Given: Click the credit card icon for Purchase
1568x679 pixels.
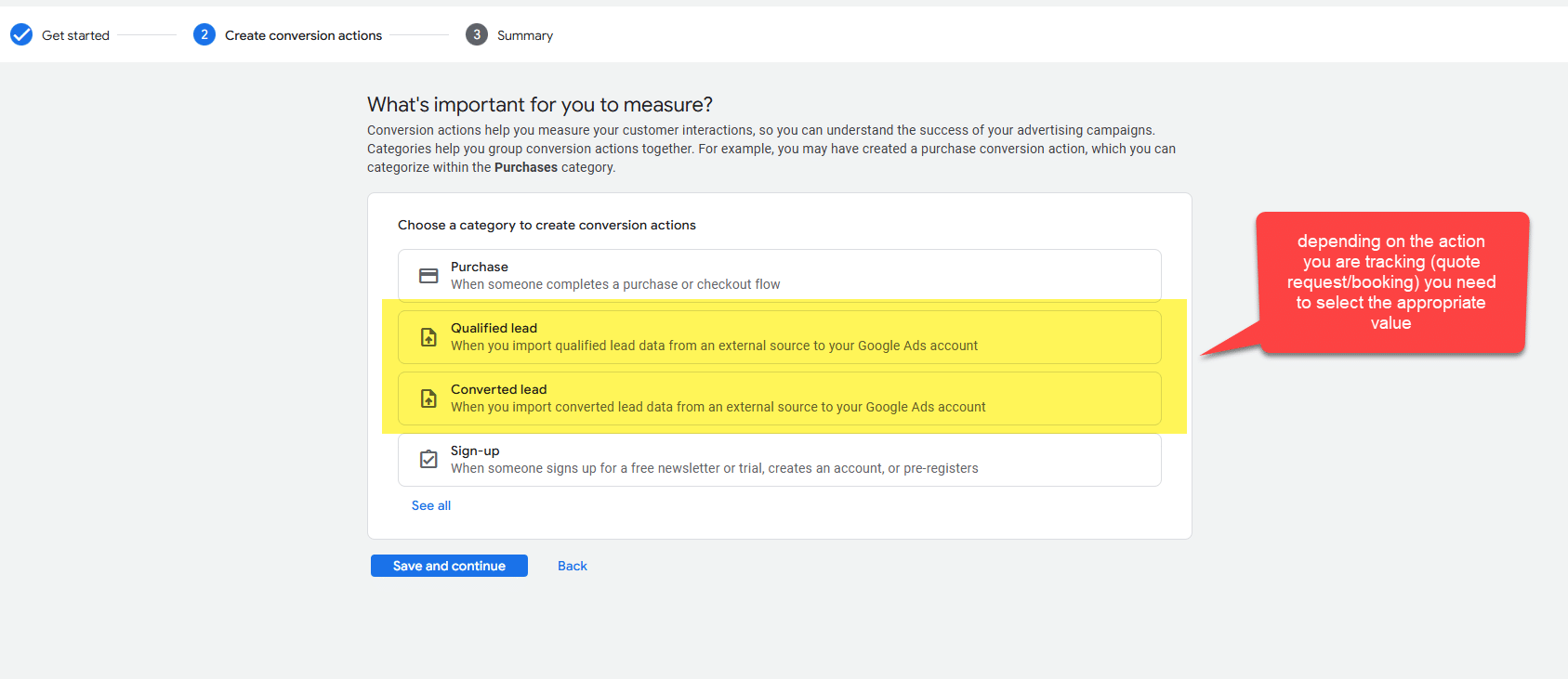Looking at the screenshot, I should 428,276.
